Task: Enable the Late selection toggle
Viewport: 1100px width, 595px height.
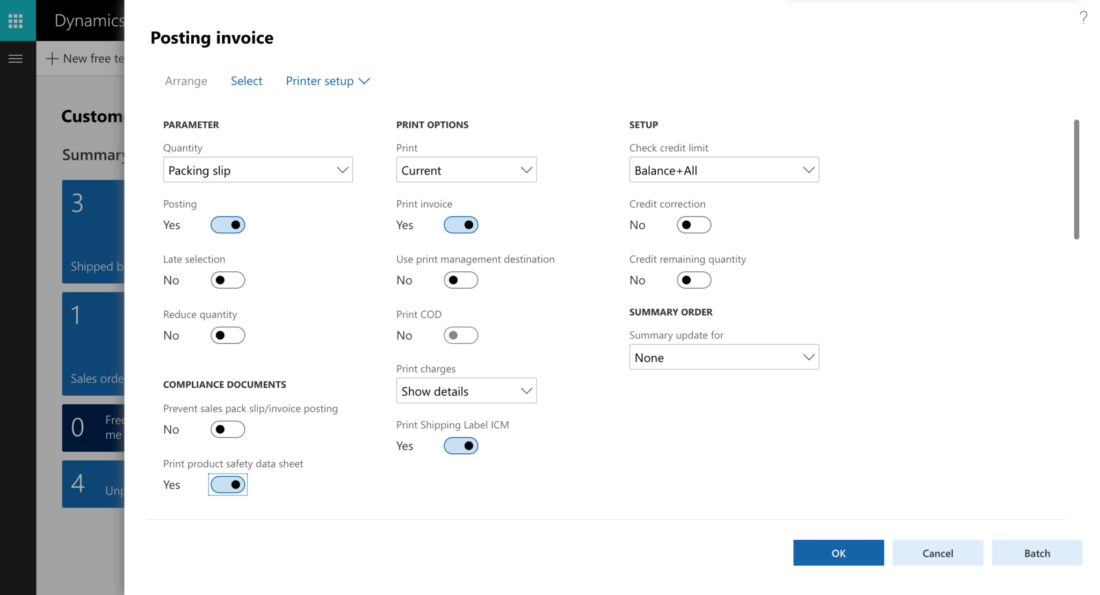Action: pos(228,280)
